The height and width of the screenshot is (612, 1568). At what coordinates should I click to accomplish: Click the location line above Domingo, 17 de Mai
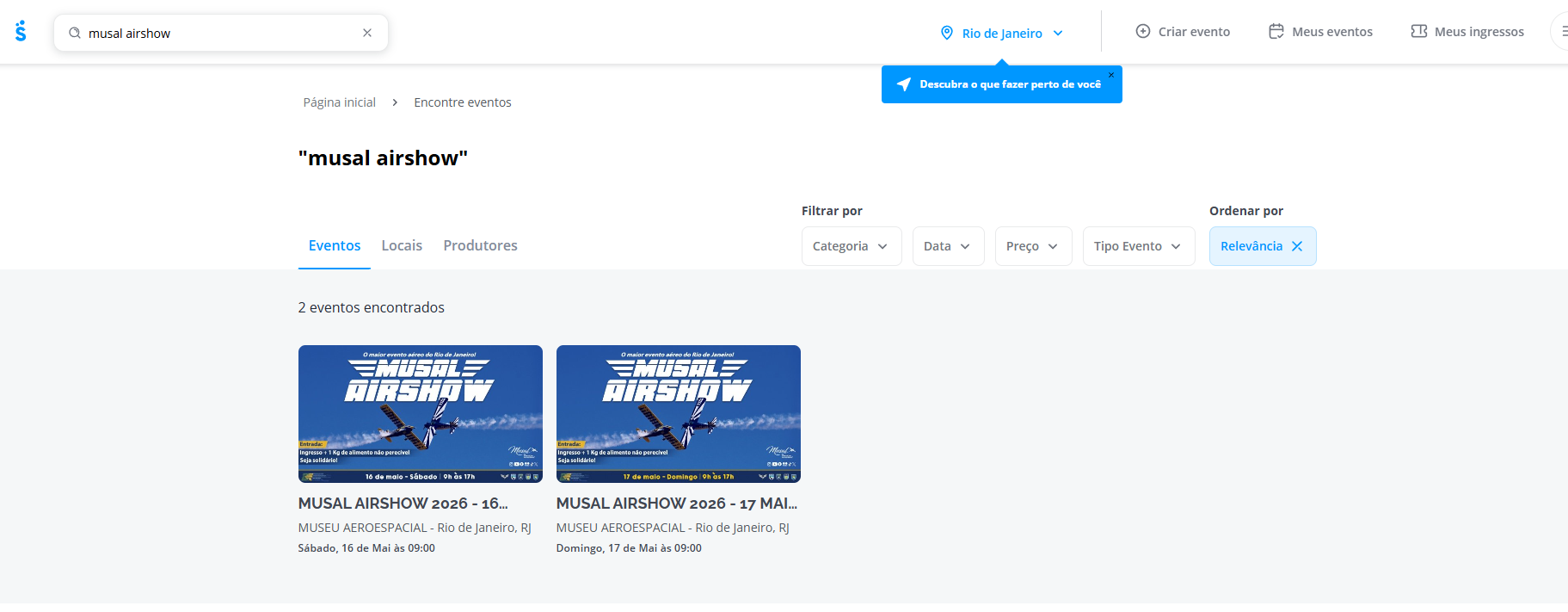coord(673,528)
